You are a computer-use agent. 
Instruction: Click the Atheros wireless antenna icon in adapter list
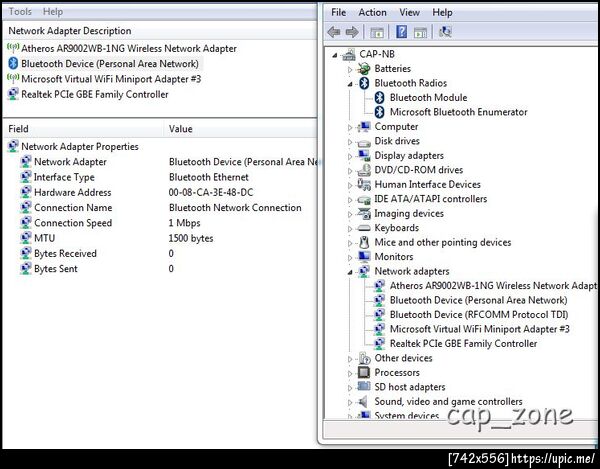click(13, 48)
